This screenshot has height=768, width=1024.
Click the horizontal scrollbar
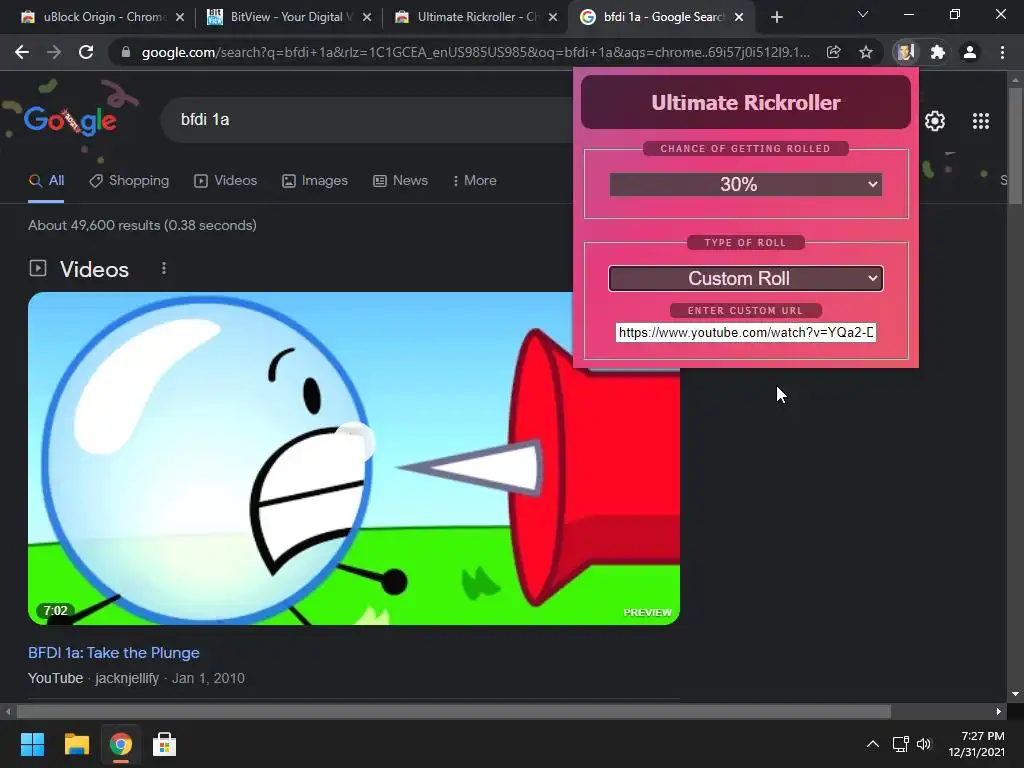[454, 711]
